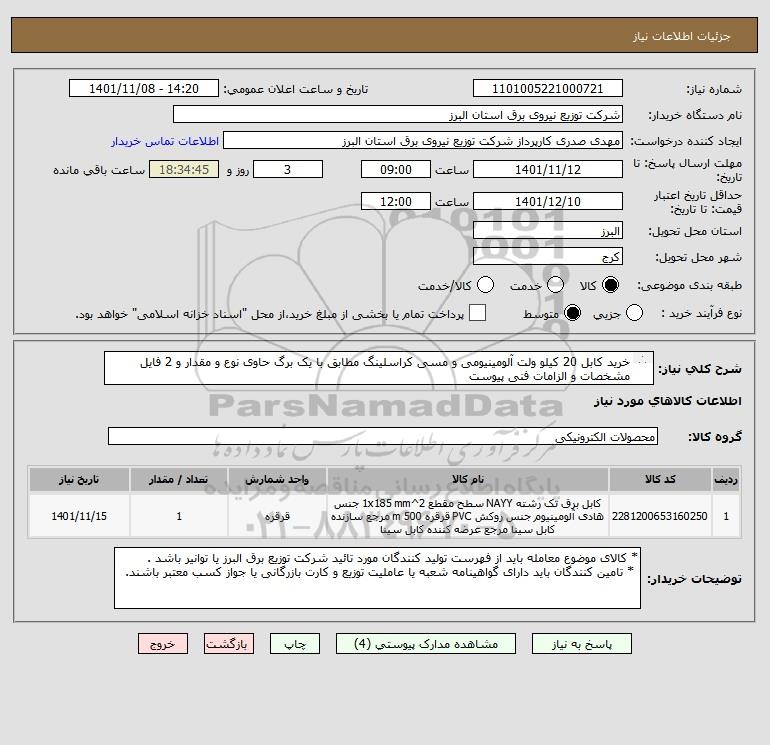Screen dimensions: 770x745
Task: Click the remaining time counter 18:34:45
Action: 184,169
